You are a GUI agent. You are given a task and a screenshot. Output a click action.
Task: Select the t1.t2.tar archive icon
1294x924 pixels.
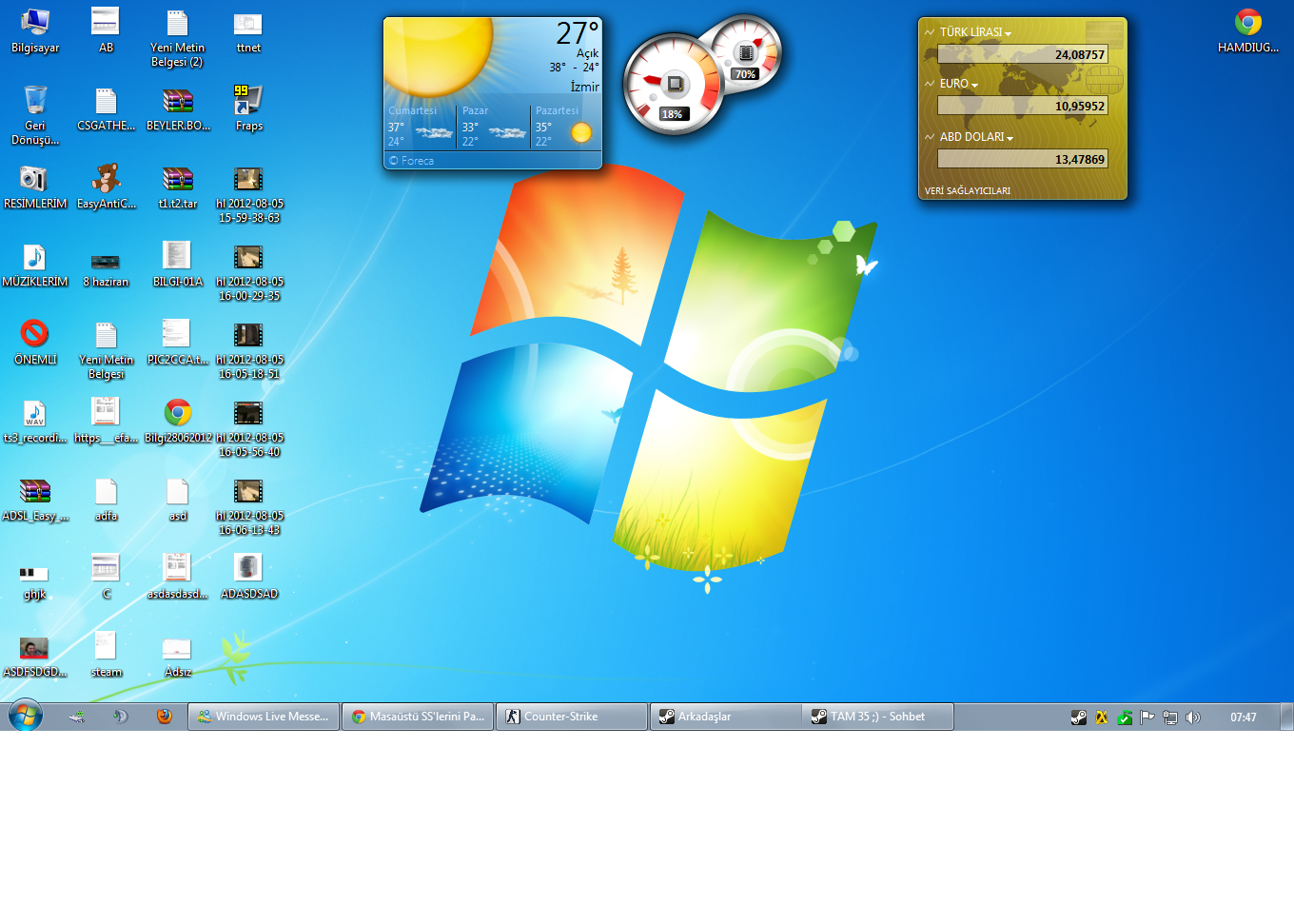pos(178,187)
